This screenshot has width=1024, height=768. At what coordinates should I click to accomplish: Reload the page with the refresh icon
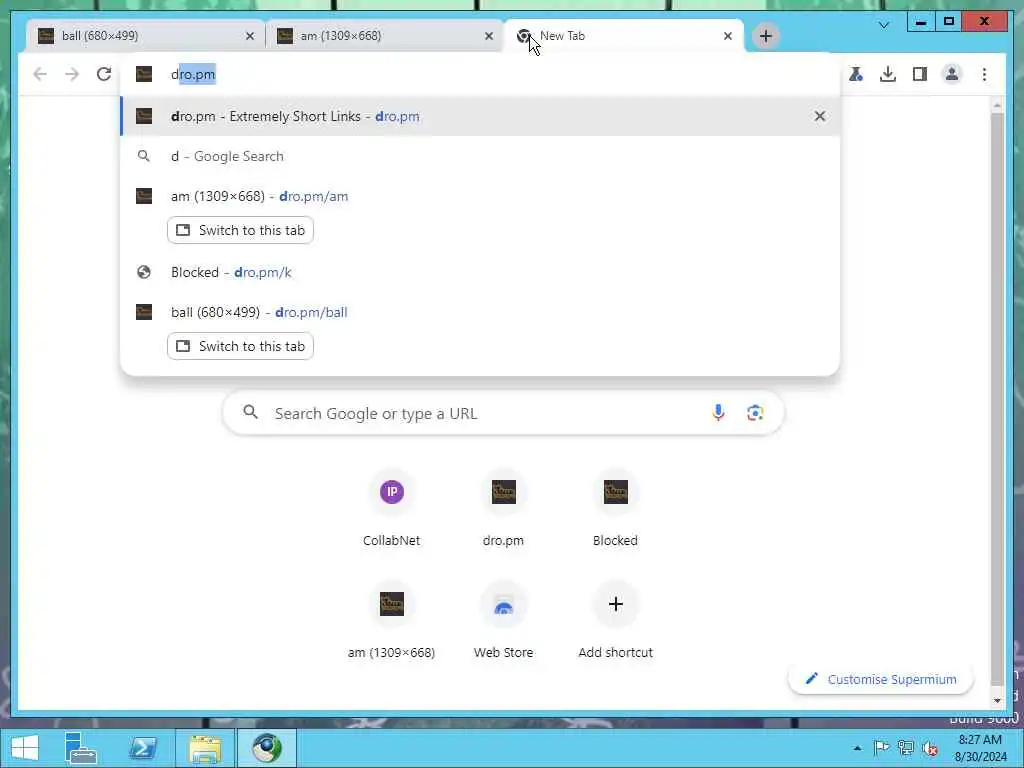[x=104, y=74]
